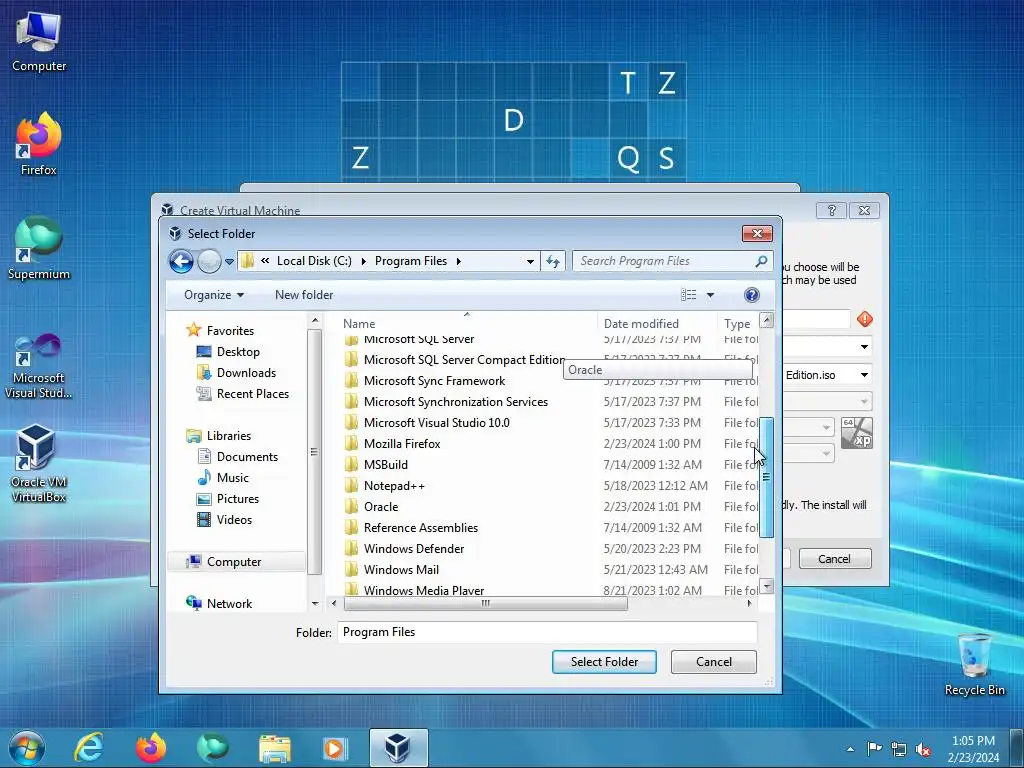Select Desktop in navigation pane
This screenshot has height=768, width=1024.
pyautogui.click(x=238, y=352)
